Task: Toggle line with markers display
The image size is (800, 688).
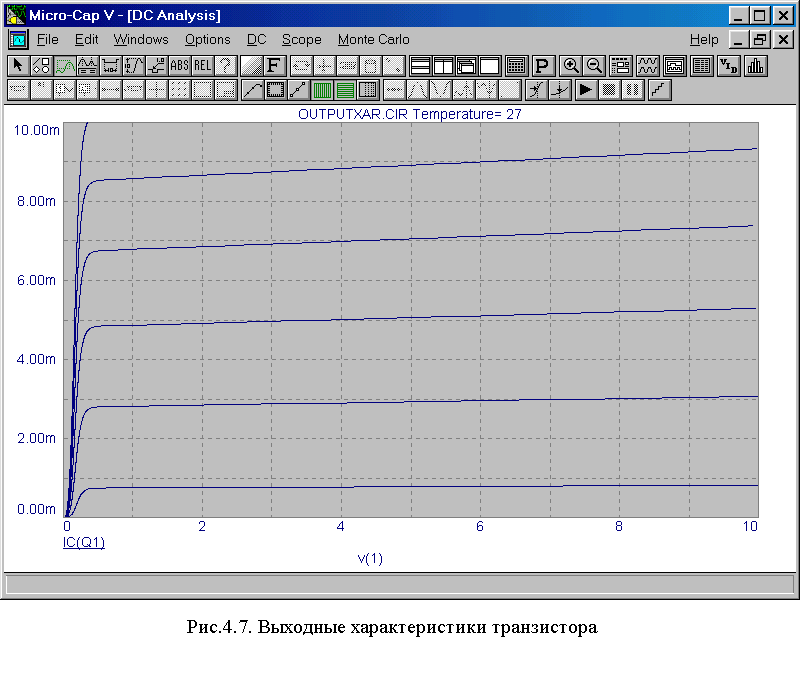Action: (298, 90)
